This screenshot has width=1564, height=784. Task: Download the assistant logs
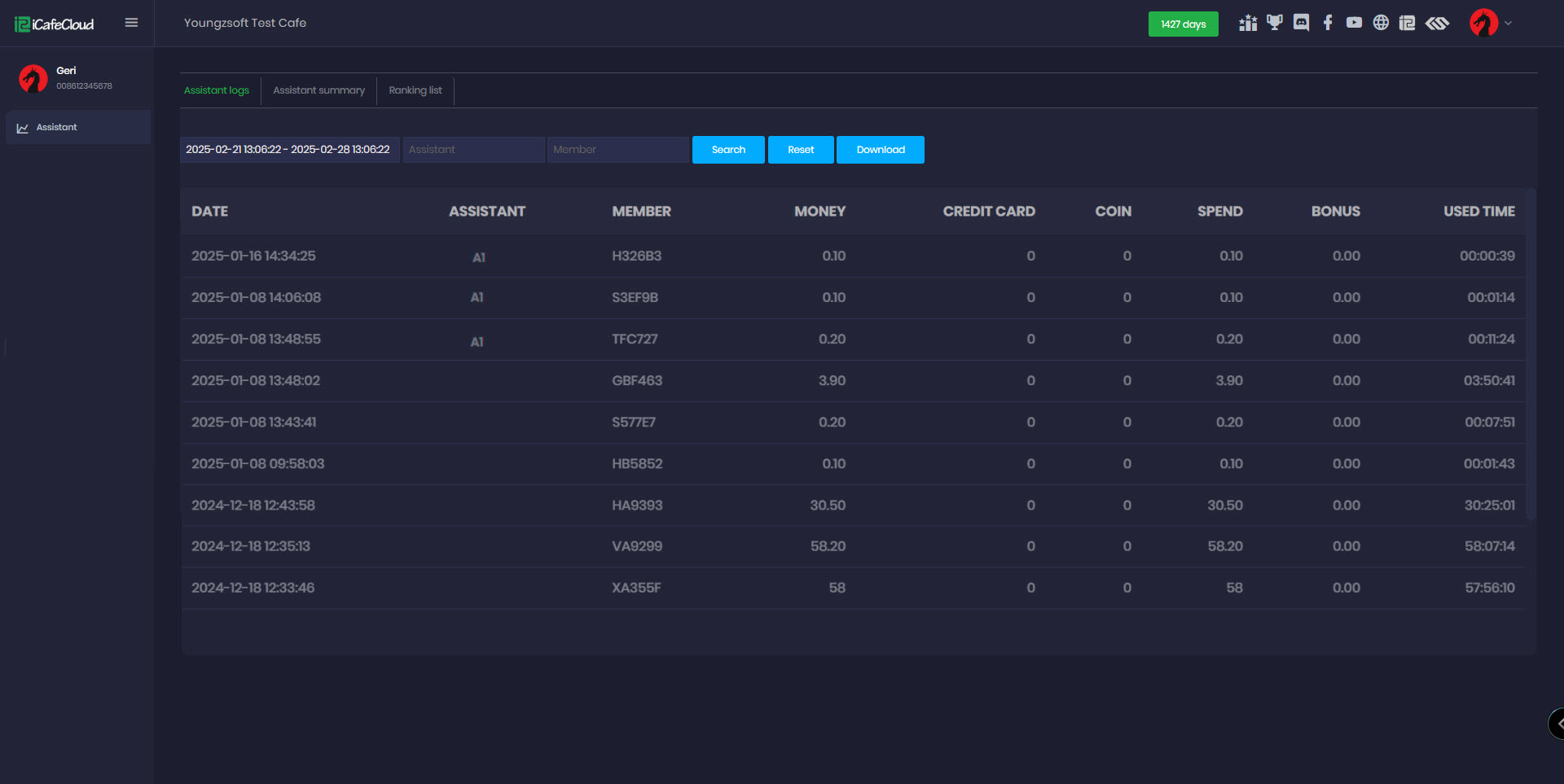coord(880,150)
